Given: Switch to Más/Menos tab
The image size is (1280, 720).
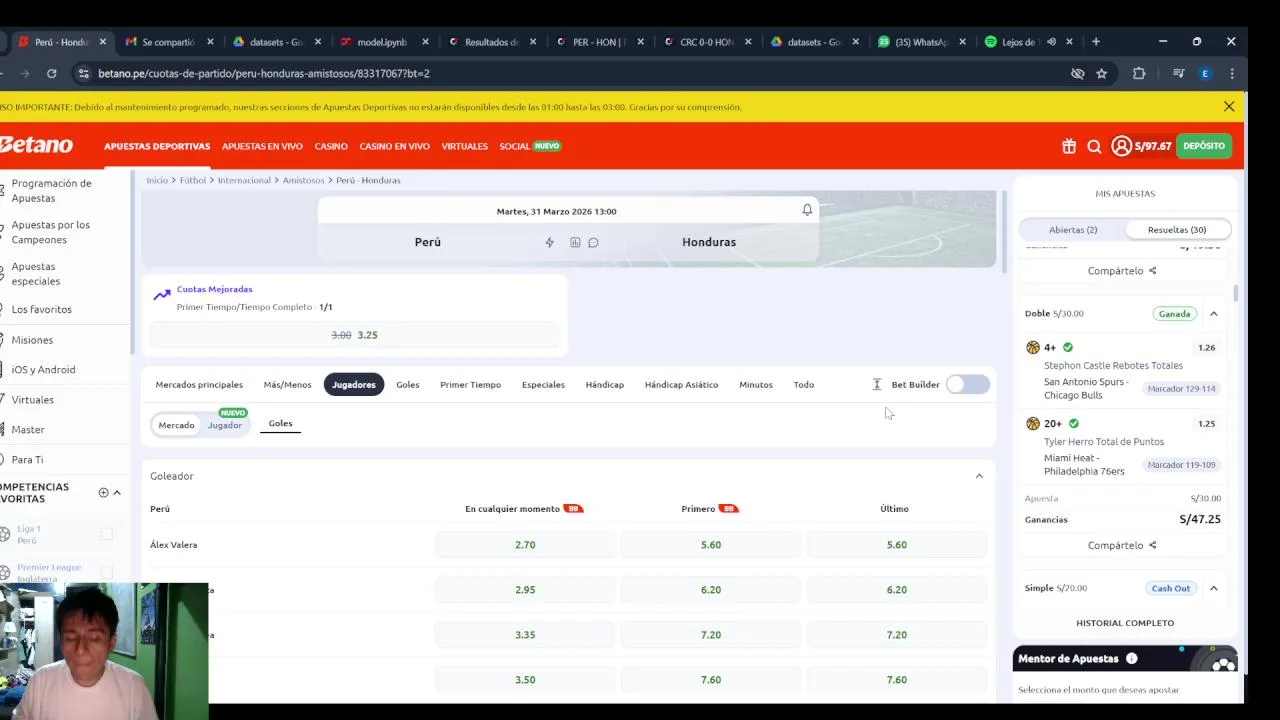Looking at the screenshot, I should [287, 384].
